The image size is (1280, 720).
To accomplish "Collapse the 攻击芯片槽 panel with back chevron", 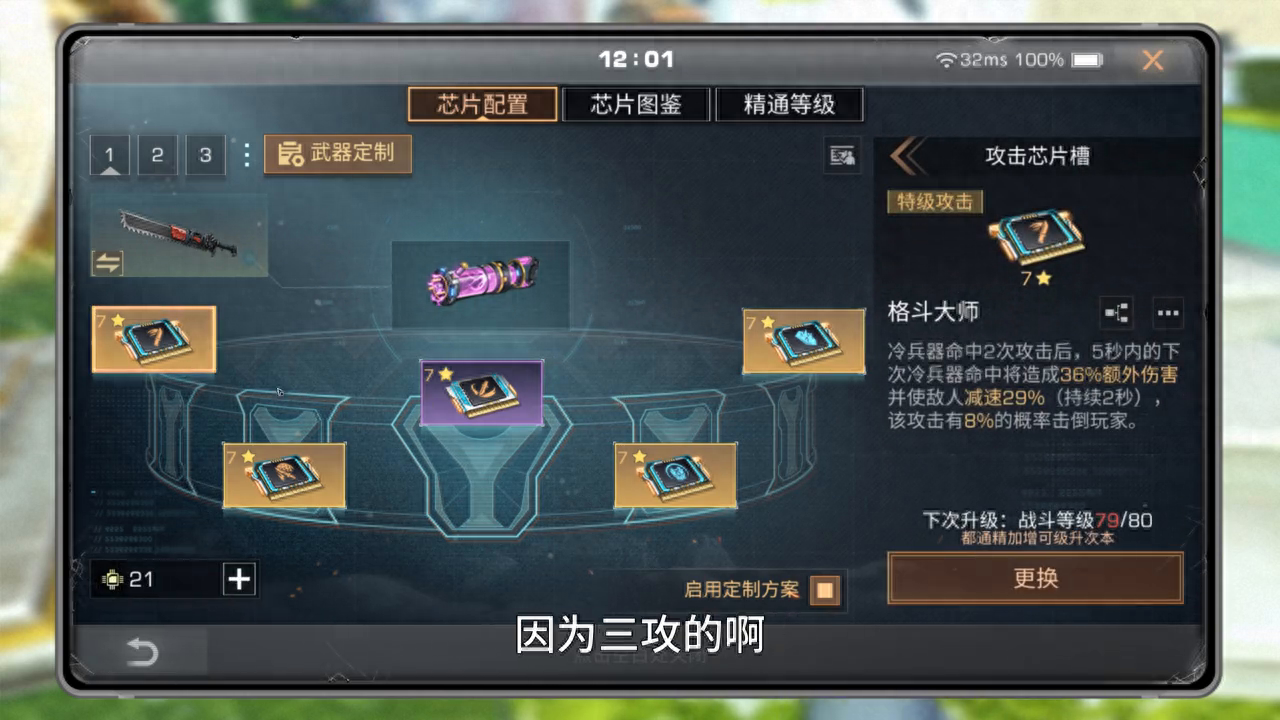I will tap(907, 156).
